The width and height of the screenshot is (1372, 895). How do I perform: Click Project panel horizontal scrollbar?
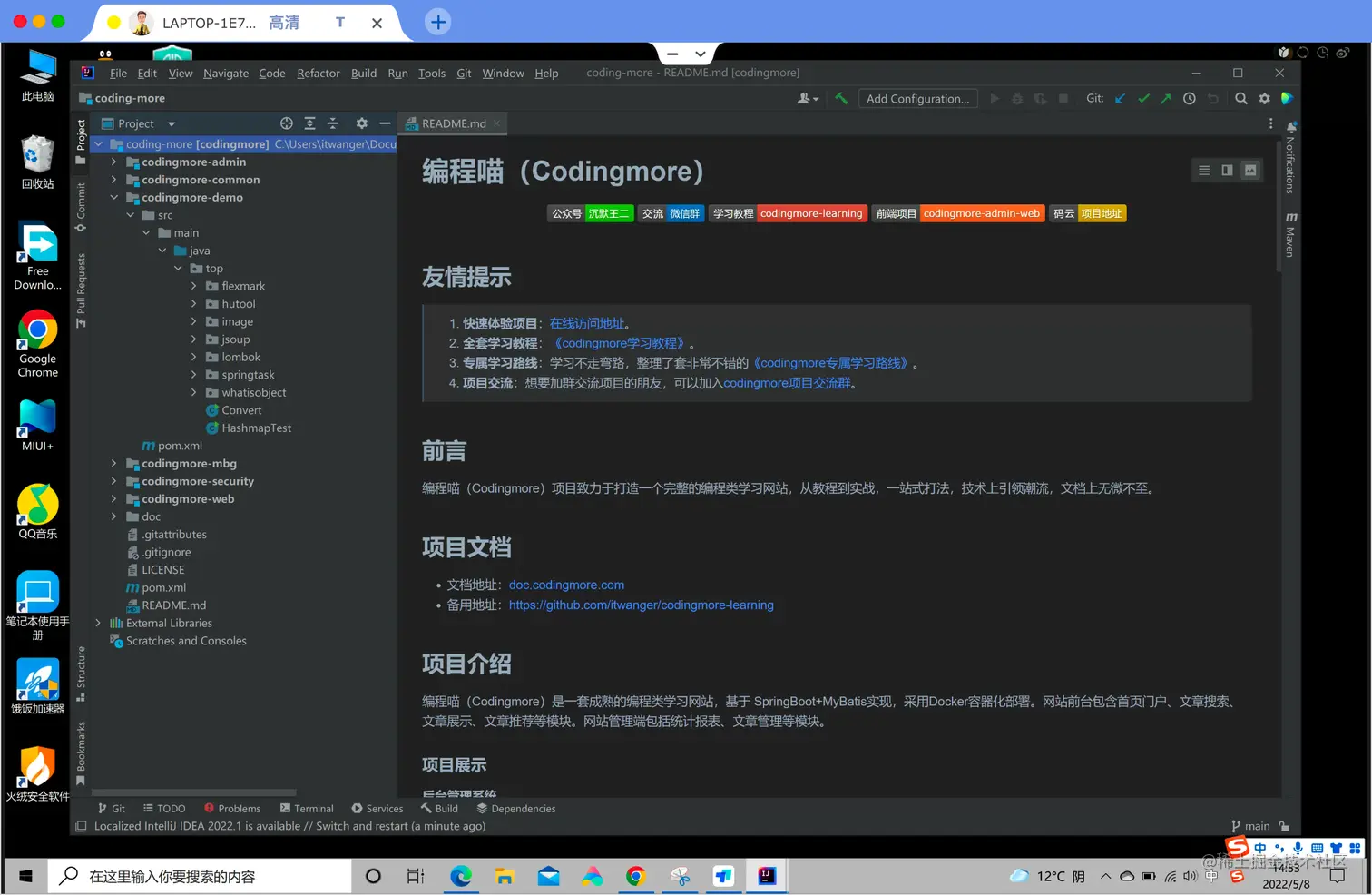[x=194, y=792]
